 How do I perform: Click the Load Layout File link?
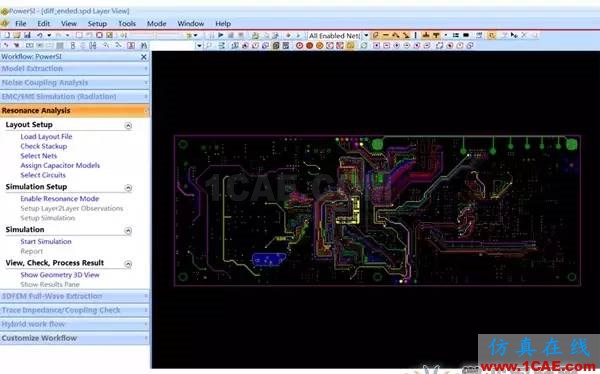click(x=46, y=136)
